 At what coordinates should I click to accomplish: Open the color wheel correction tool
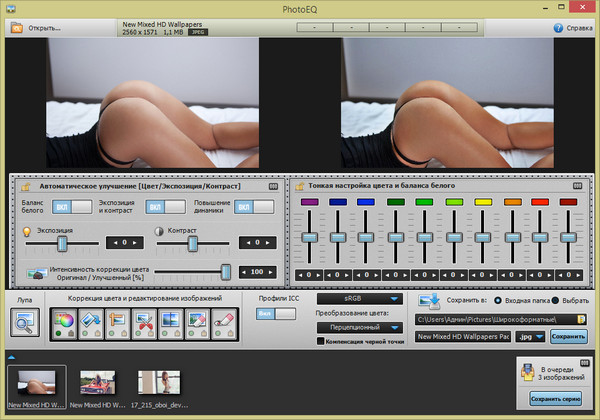[65, 320]
